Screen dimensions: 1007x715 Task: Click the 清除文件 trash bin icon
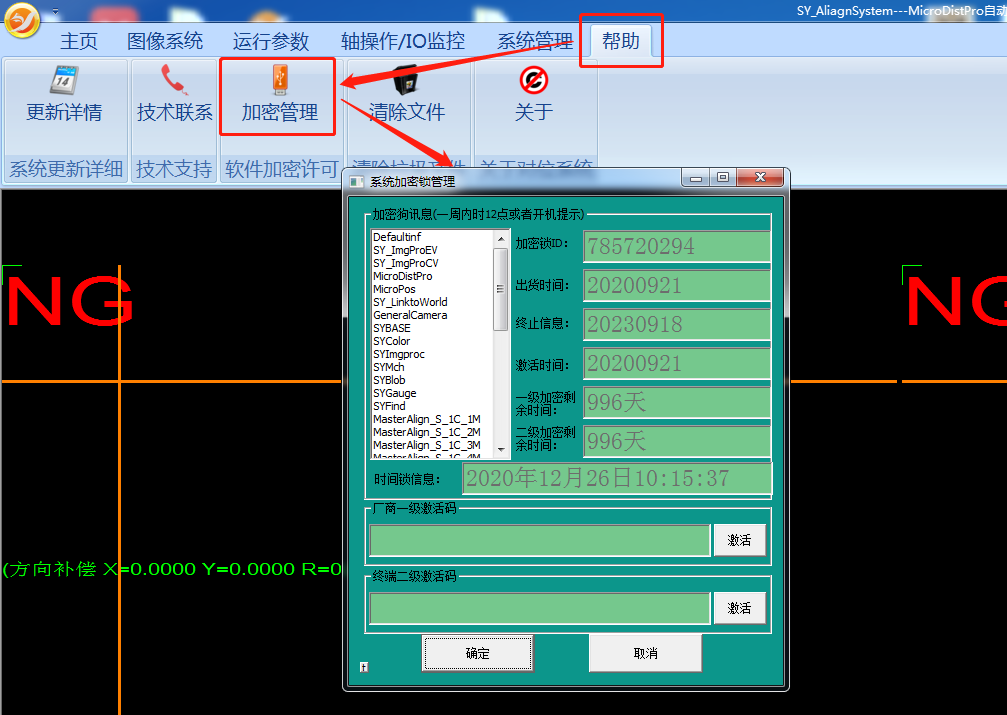pos(406,80)
